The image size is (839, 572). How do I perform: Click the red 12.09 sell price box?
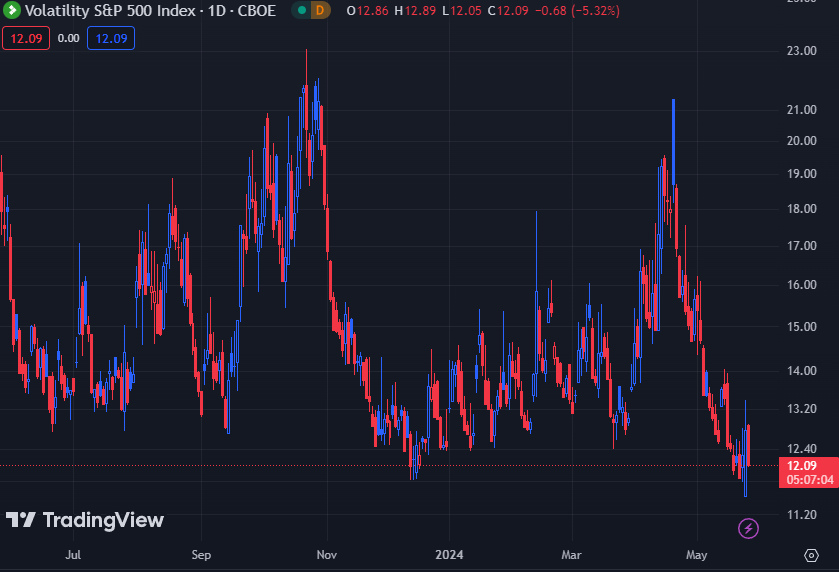(26, 39)
